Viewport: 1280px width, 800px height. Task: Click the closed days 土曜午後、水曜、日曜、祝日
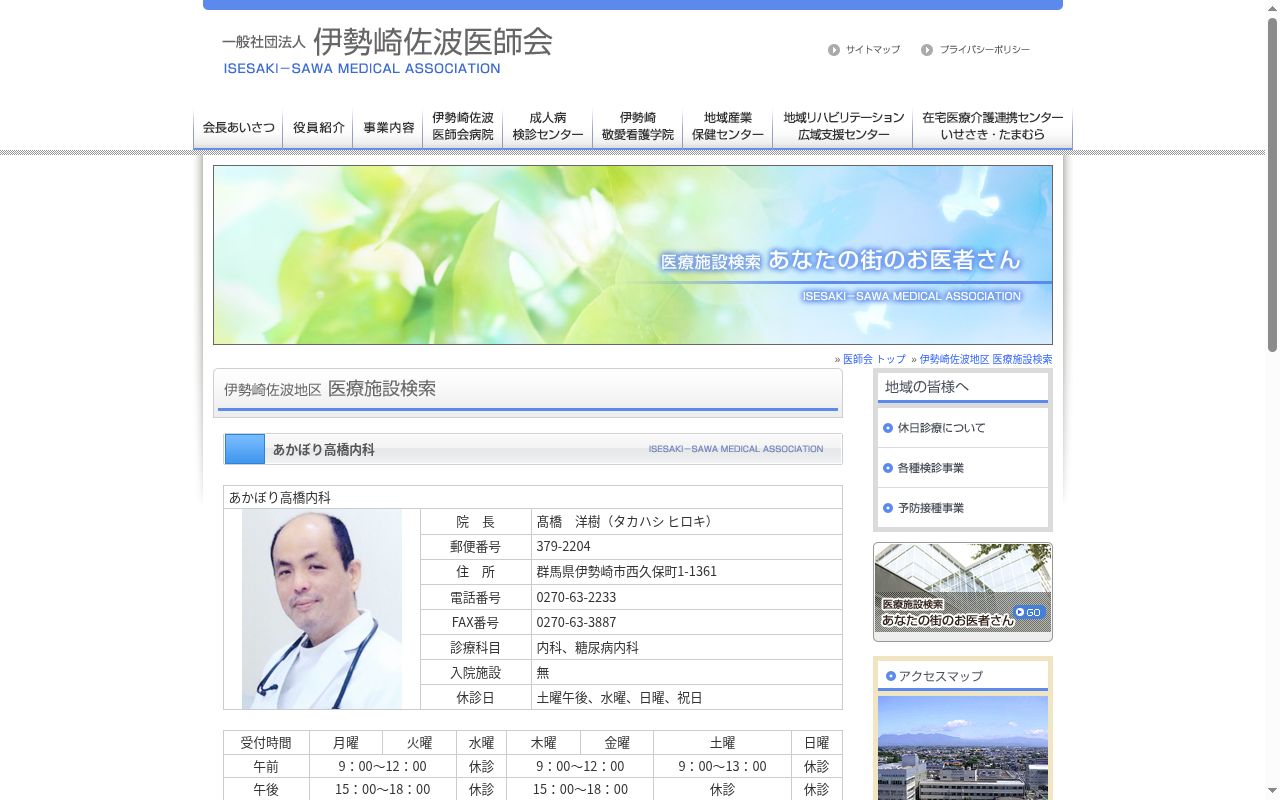pos(619,698)
